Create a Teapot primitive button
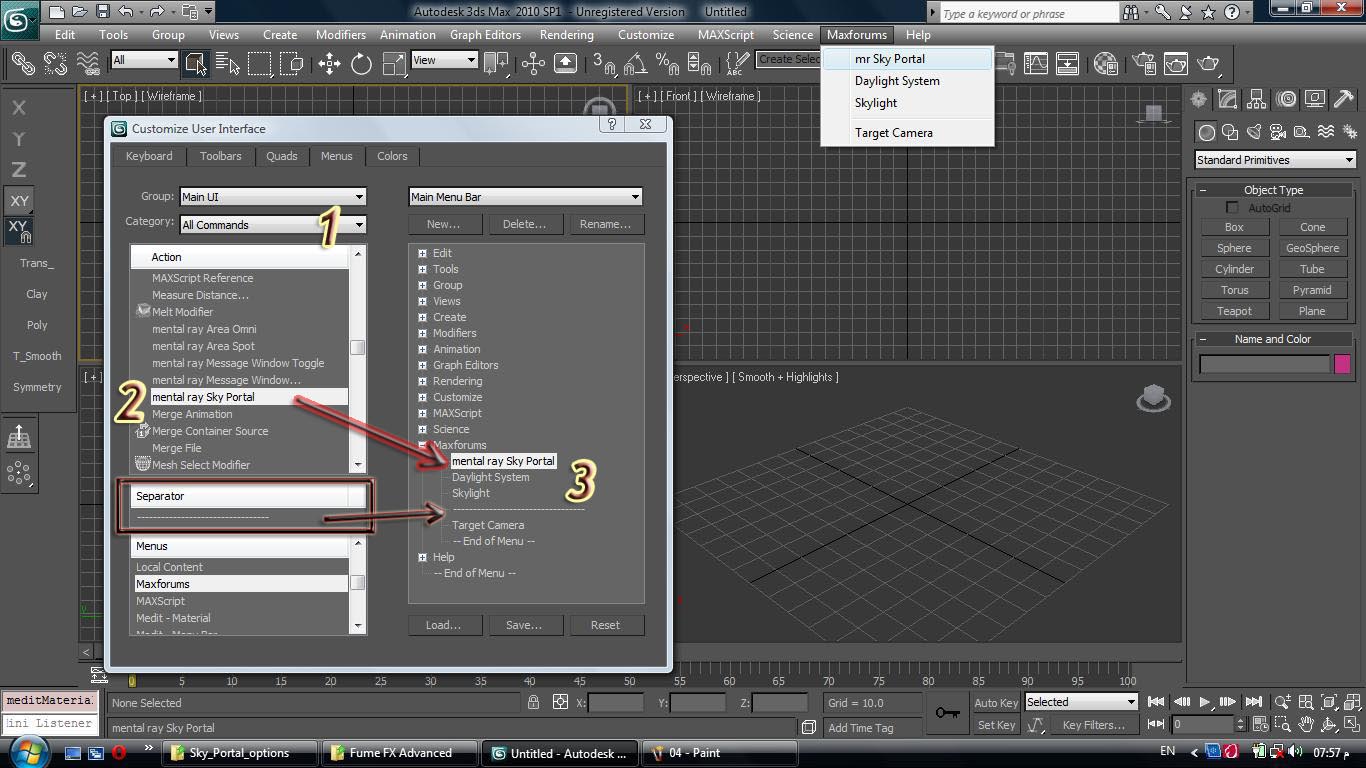This screenshot has height=768, width=1366. pyautogui.click(x=1234, y=311)
